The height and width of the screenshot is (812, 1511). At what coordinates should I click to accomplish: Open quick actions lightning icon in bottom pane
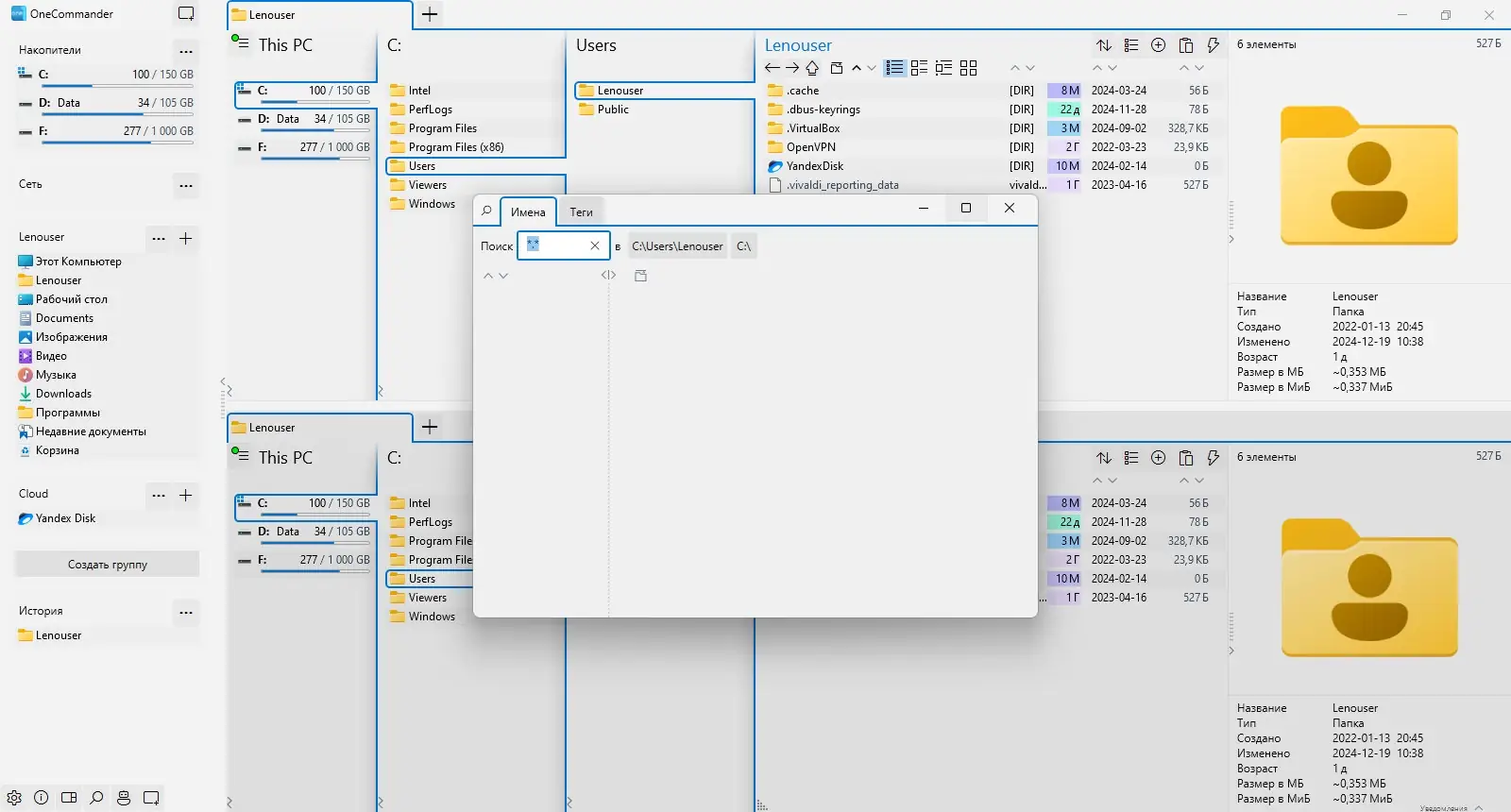click(1214, 458)
